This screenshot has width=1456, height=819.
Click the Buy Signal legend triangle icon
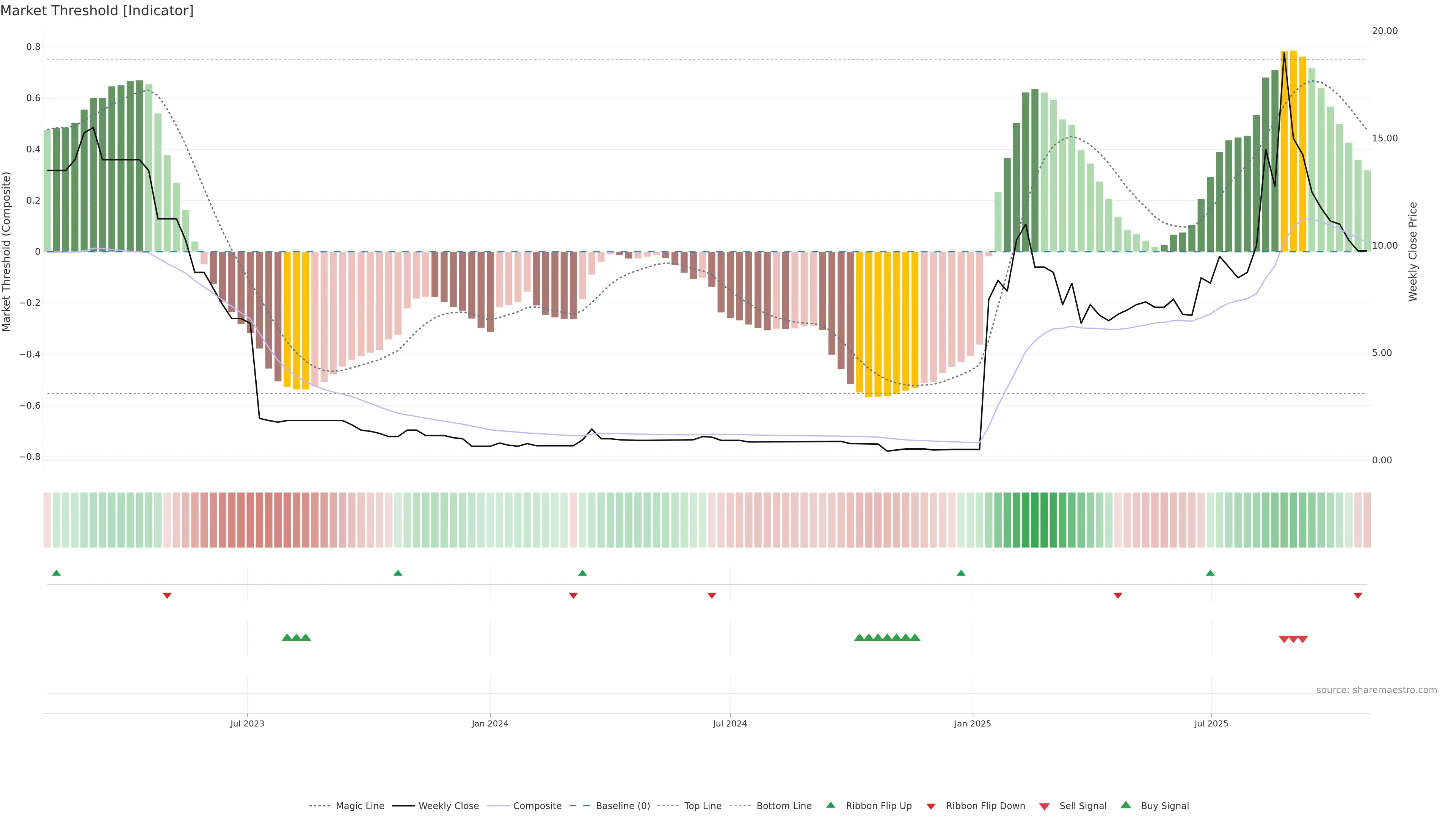[1126, 805]
